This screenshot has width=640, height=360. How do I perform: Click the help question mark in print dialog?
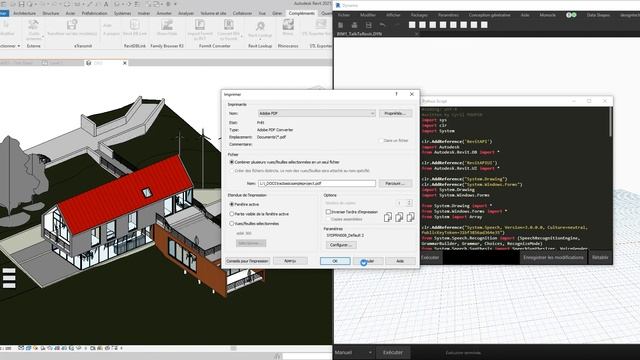click(396, 94)
